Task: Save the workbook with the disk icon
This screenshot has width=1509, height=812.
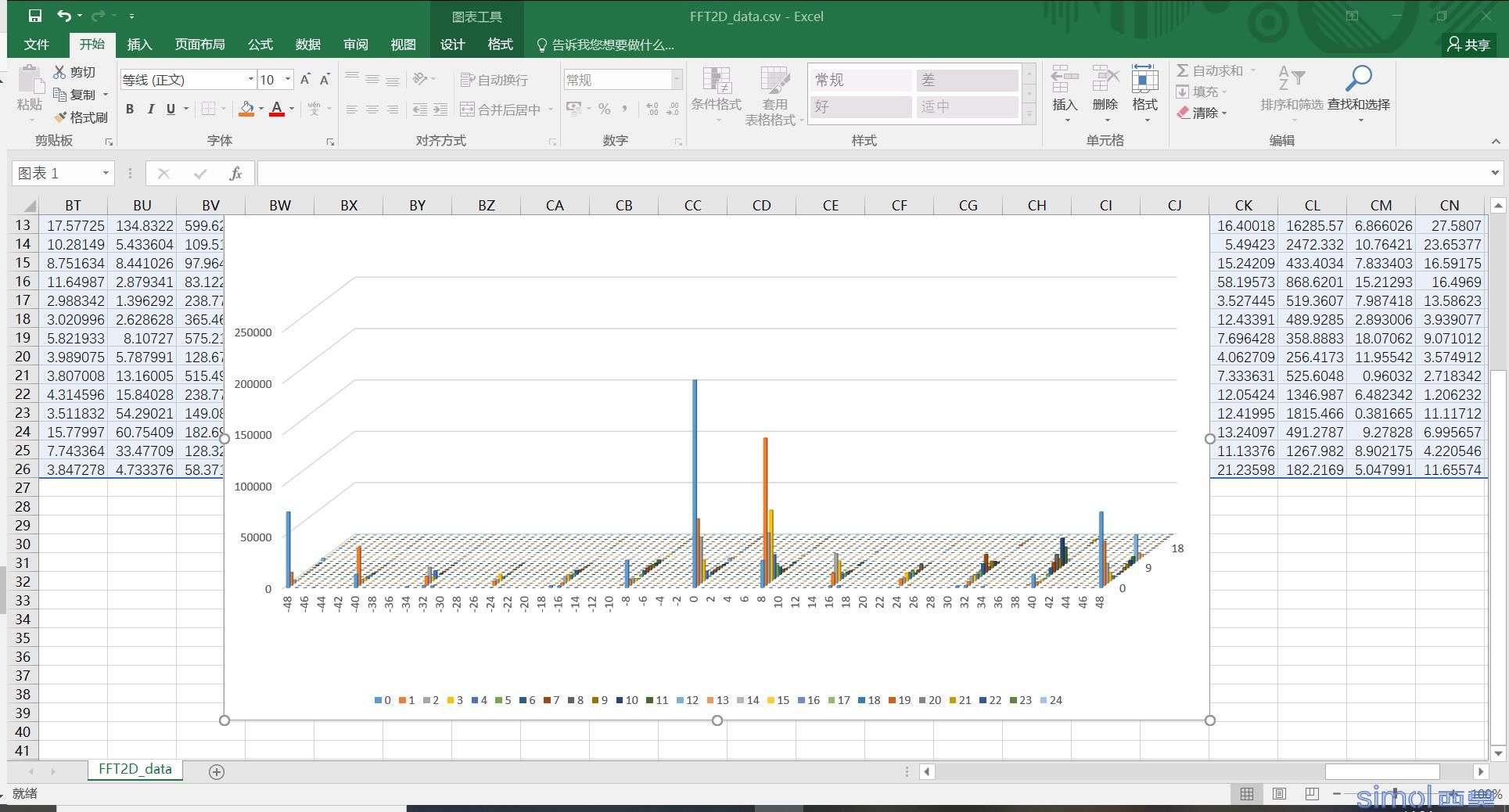Action: click(x=34, y=16)
